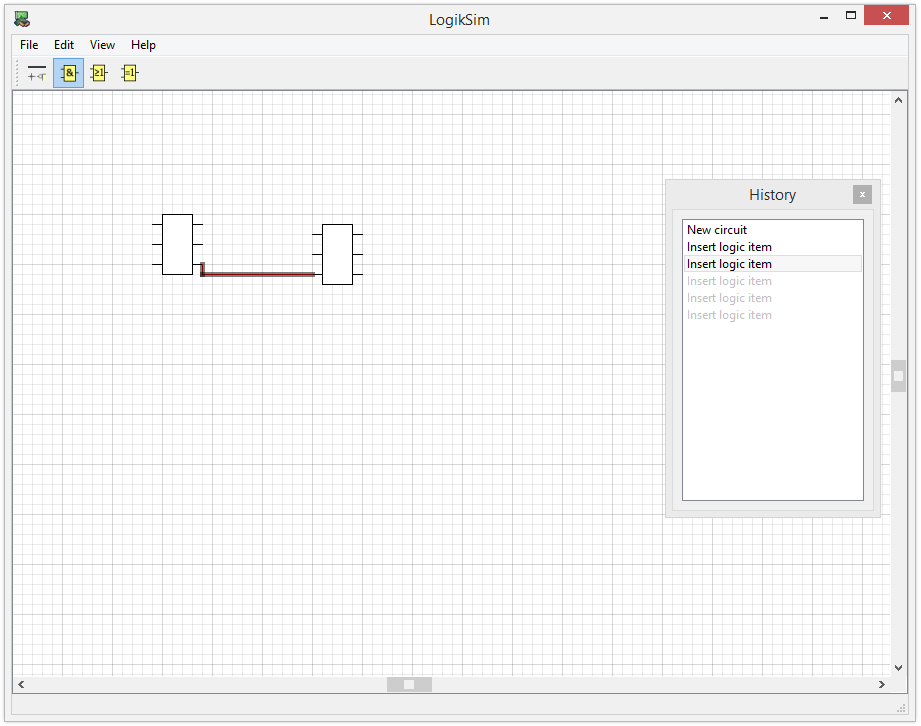Select the wire/selection tool in toolbar

pos(37,73)
